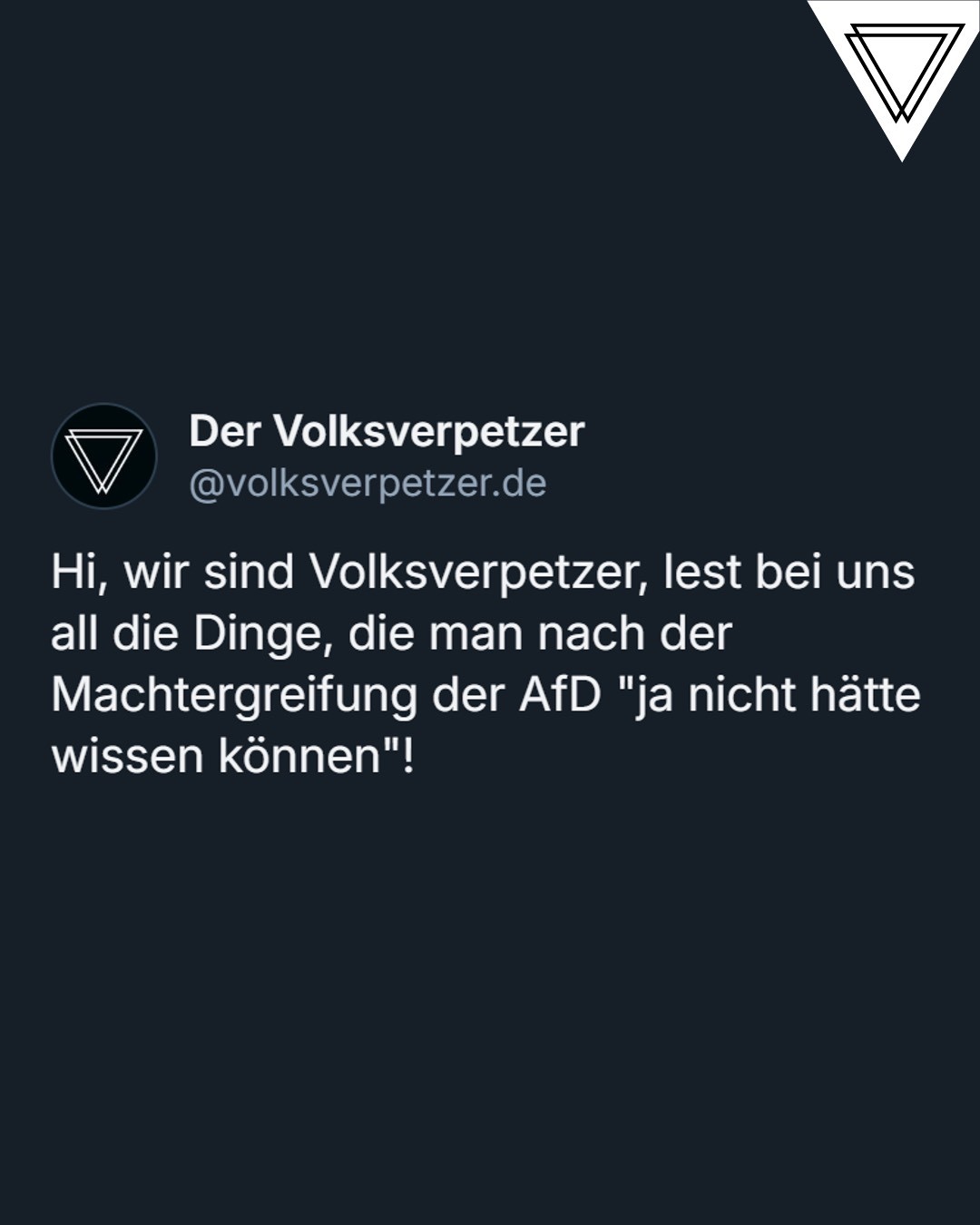Click the exclamation mark ending the post
The width and height of the screenshot is (980, 1225).
(x=408, y=755)
